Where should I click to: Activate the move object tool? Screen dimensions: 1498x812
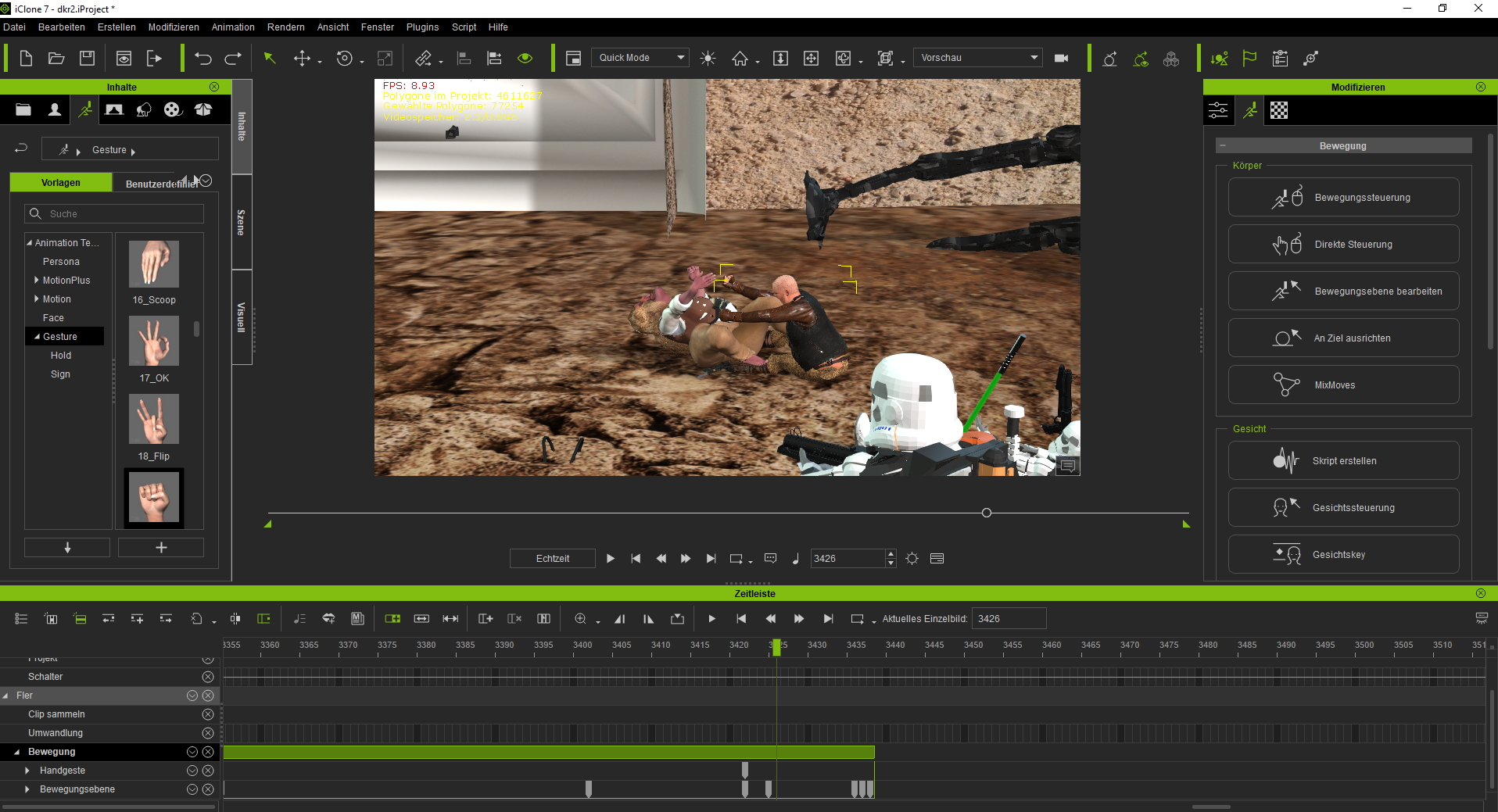[302, 58]
